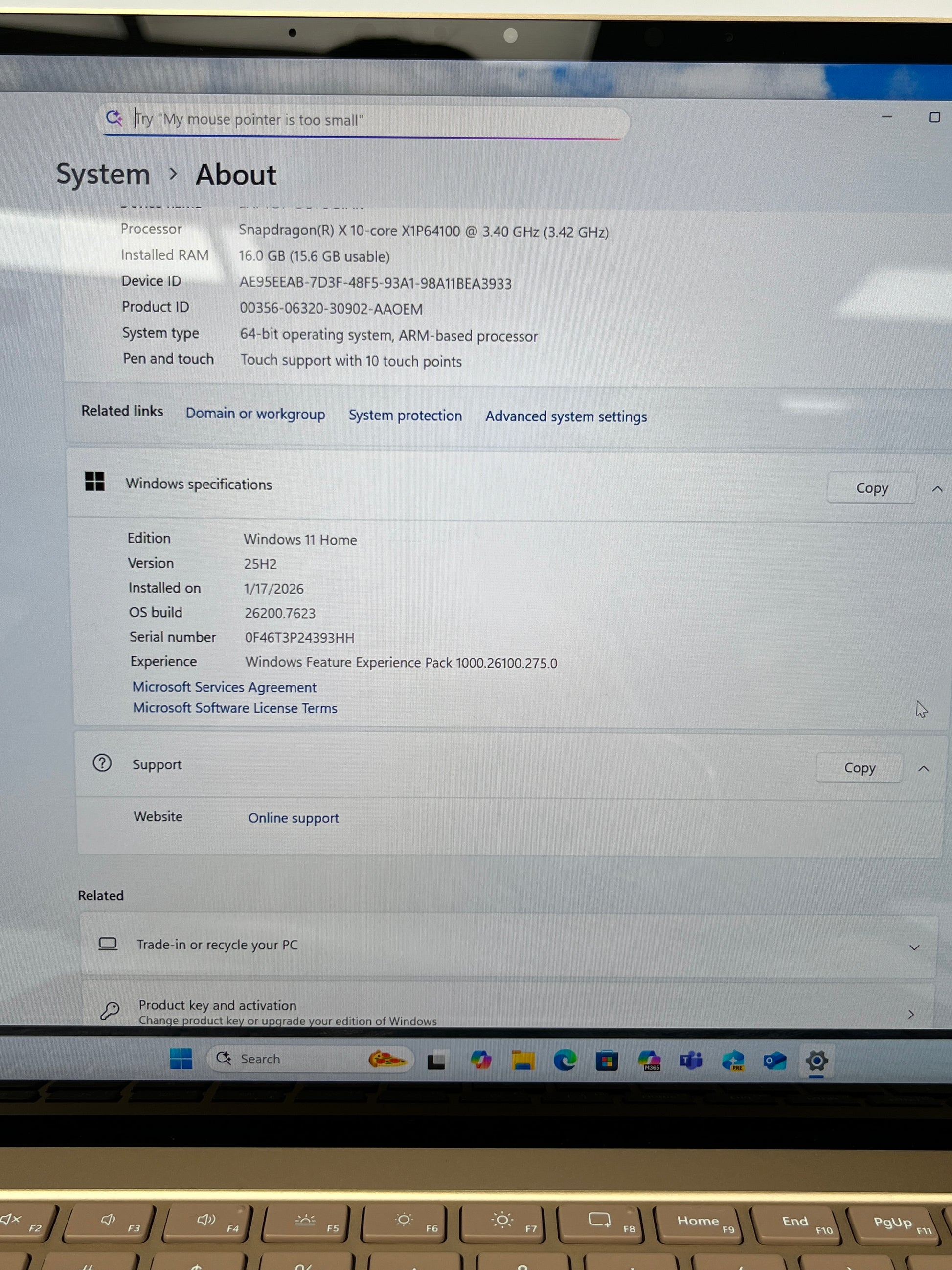Open File Explorer from the taskbar
Image resolution: width=952 pixels, height=1270 pixels.
[523, 1060]
